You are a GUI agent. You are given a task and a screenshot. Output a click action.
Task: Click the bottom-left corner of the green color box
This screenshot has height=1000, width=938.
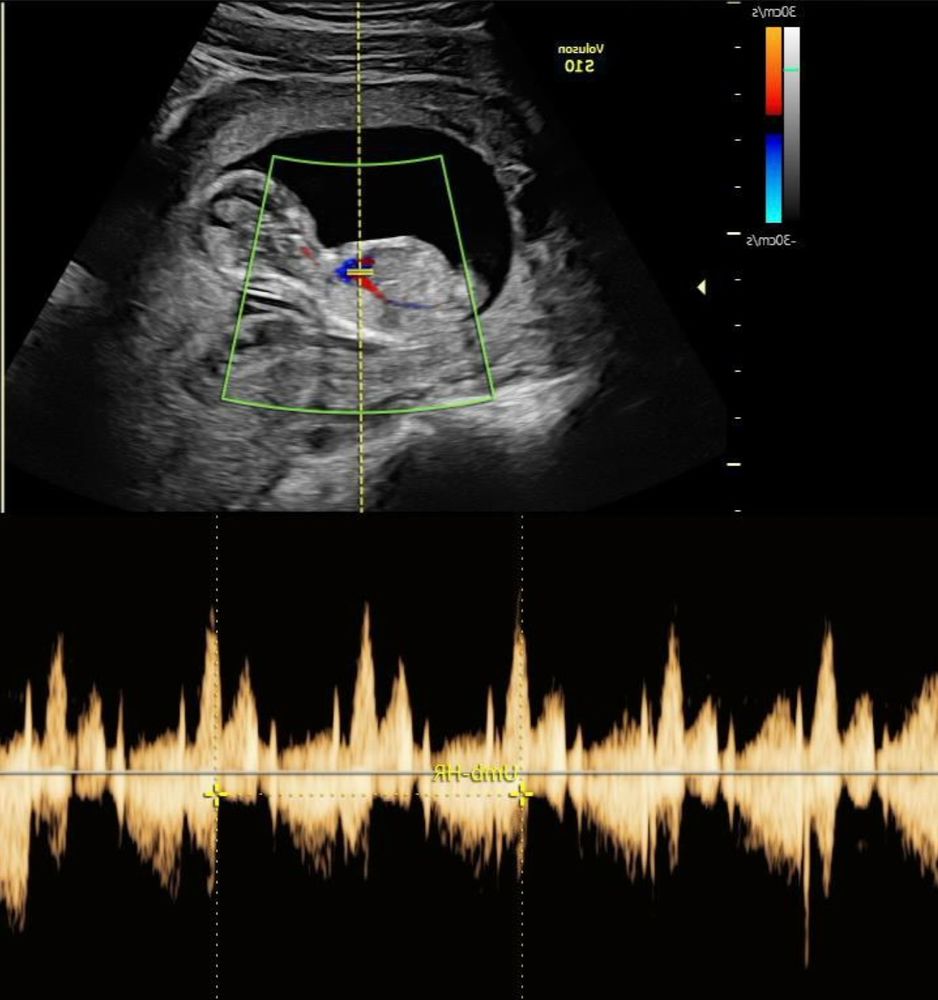pyautogui.click(x=224, y=399)
